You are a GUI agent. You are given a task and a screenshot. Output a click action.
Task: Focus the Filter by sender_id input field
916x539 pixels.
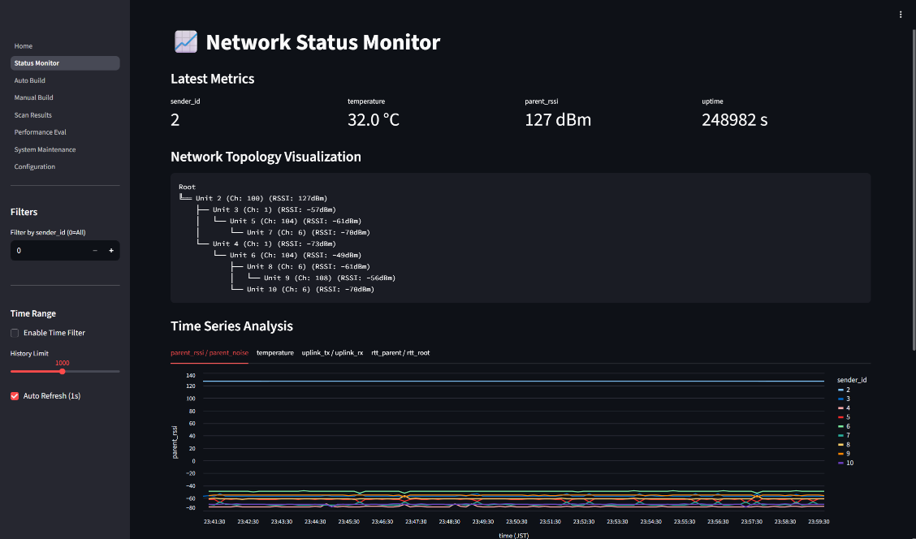tap(48, 250)
